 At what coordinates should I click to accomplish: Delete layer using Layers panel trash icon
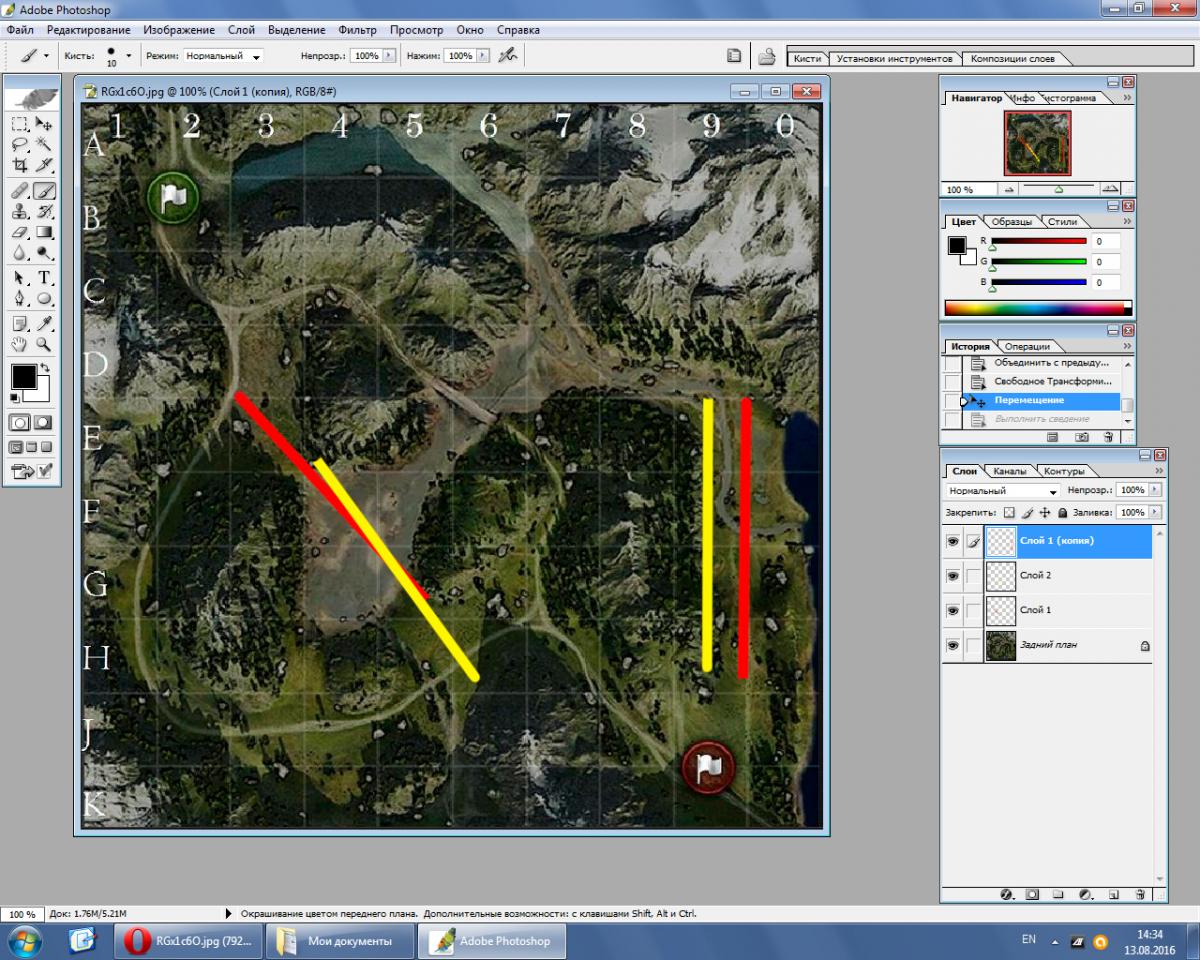point(1133,894)
